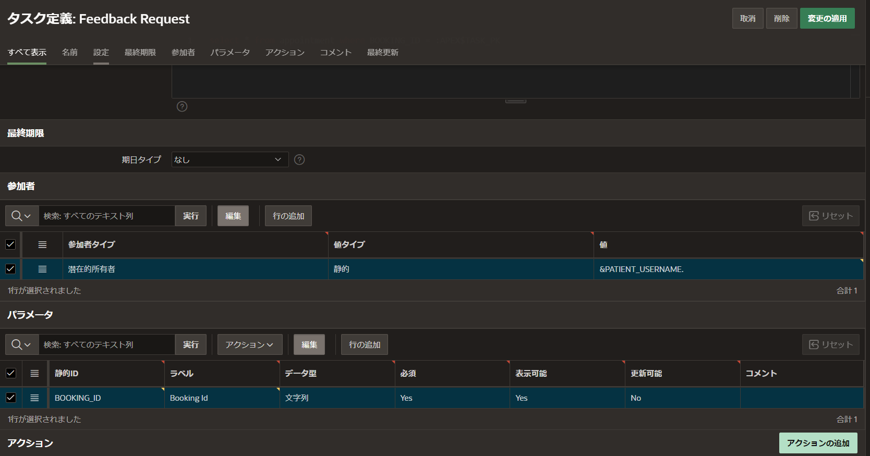The height and width of the screenshot is (456, 870).
Task: Switch to 参加者 tab
Action: (183, 52)
